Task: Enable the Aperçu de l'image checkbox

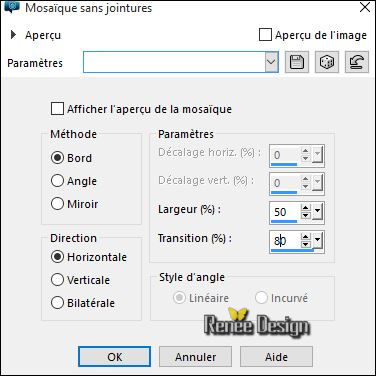Action: (265, 35)
